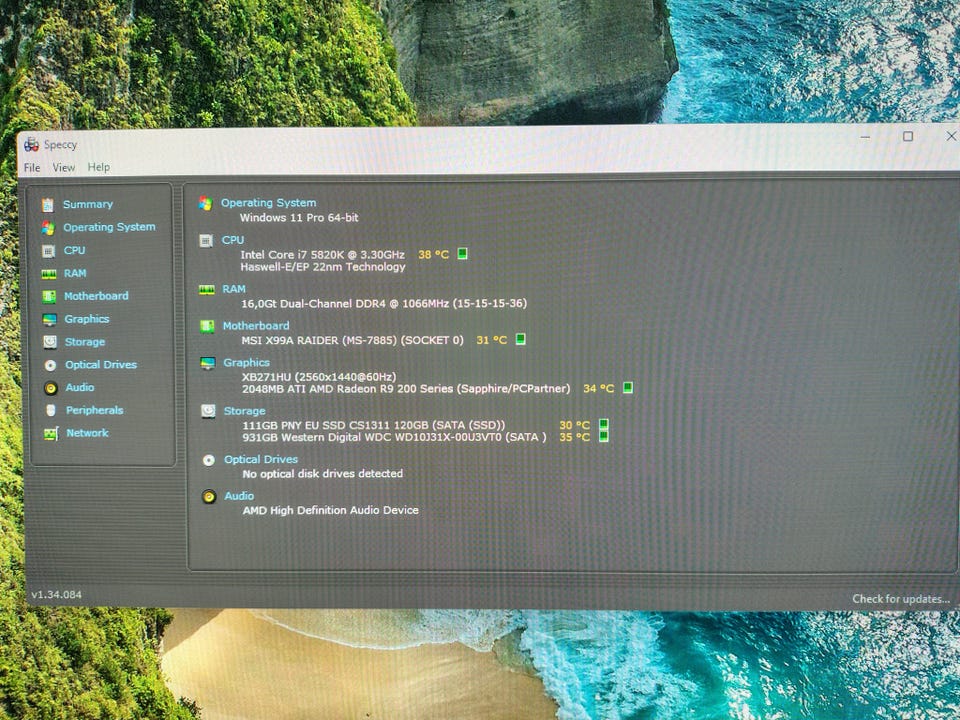Select the Summary sidebar icon
960x720 pixels.
[x=48, y=204]
